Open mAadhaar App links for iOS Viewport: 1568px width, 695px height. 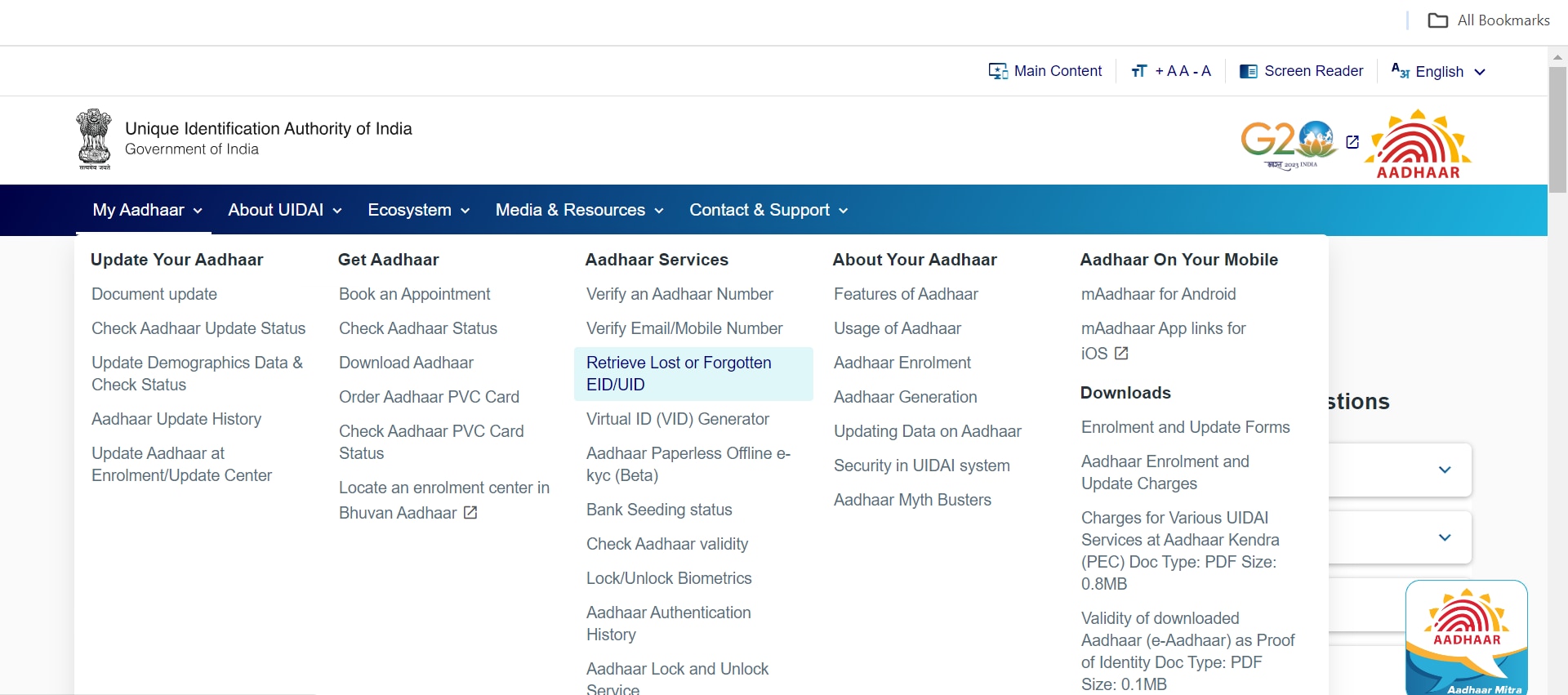(1163, 341)
